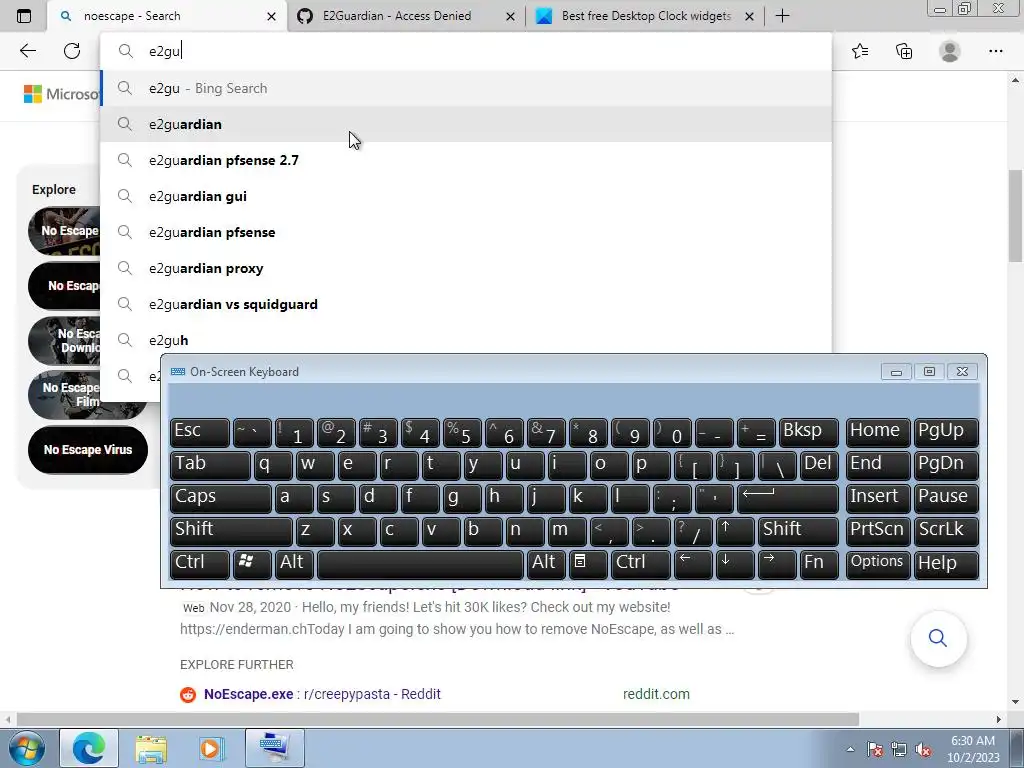Click the Help key on On-Screen Keyboard

(x=946, y=563)
